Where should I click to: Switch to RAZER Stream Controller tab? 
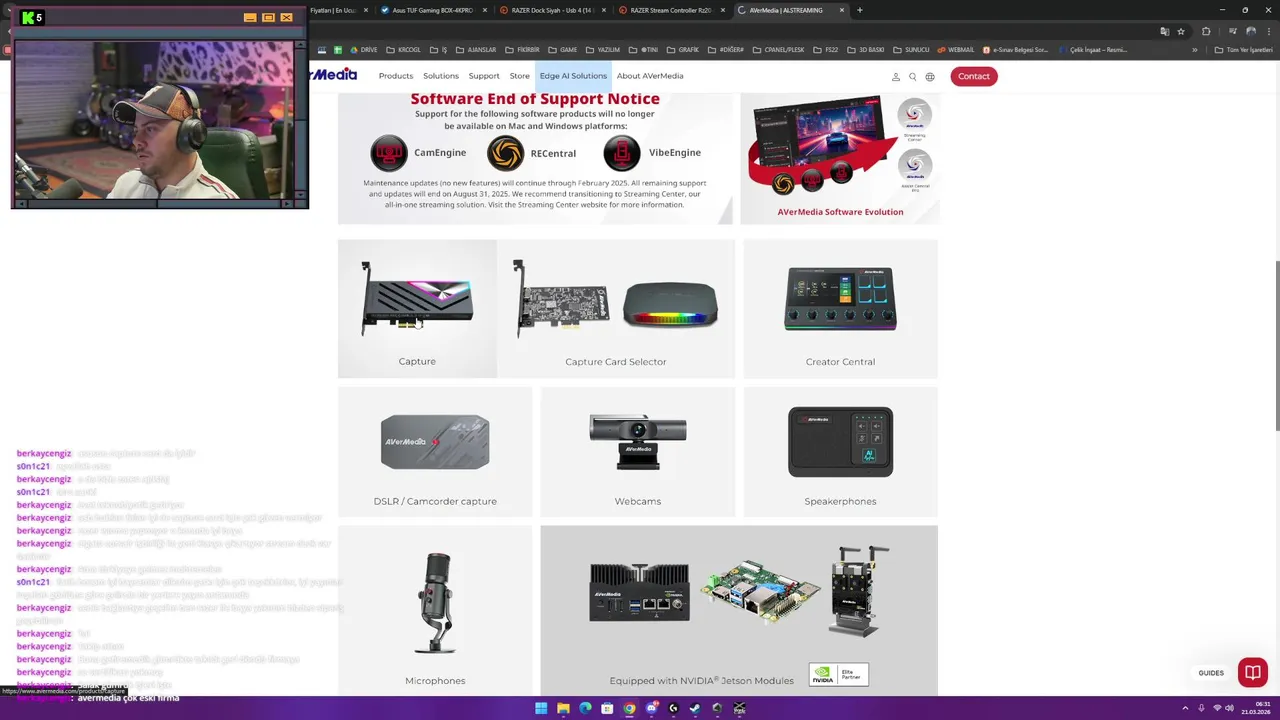[x=671, y=10]
